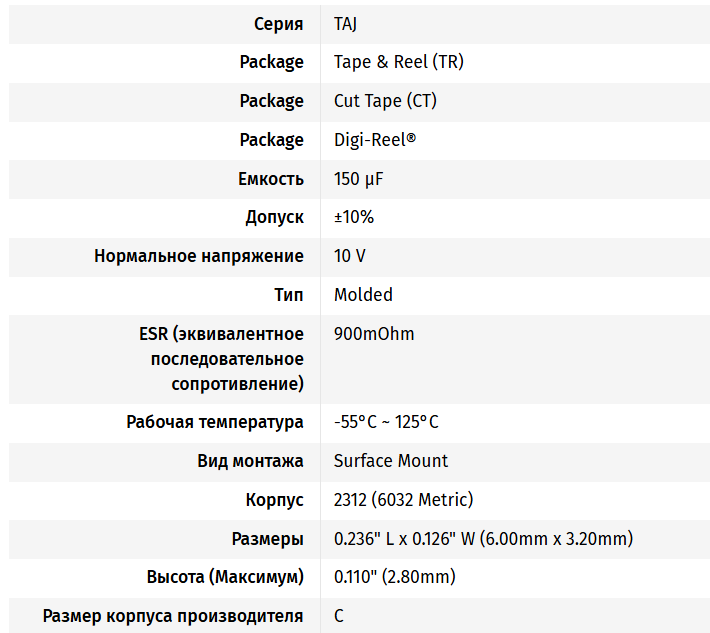Select the 900mOhm ESR value

[x=374, y=334]
